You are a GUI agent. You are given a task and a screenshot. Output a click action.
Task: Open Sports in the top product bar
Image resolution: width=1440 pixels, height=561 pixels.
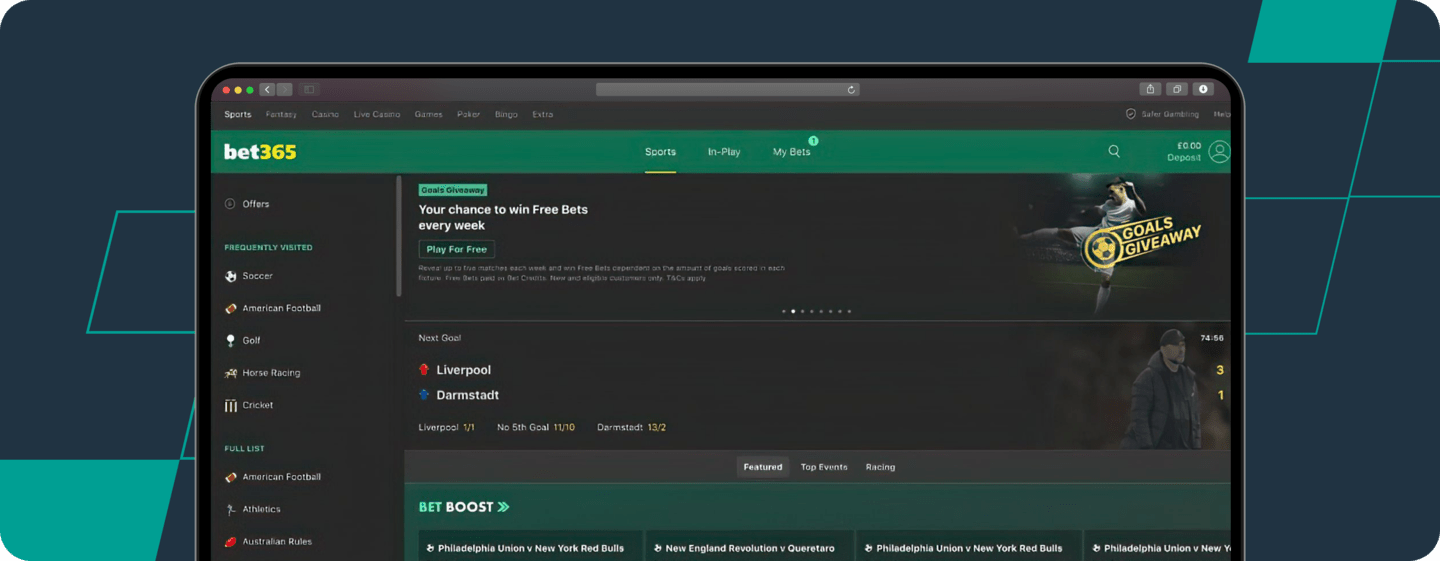point(238,114)
